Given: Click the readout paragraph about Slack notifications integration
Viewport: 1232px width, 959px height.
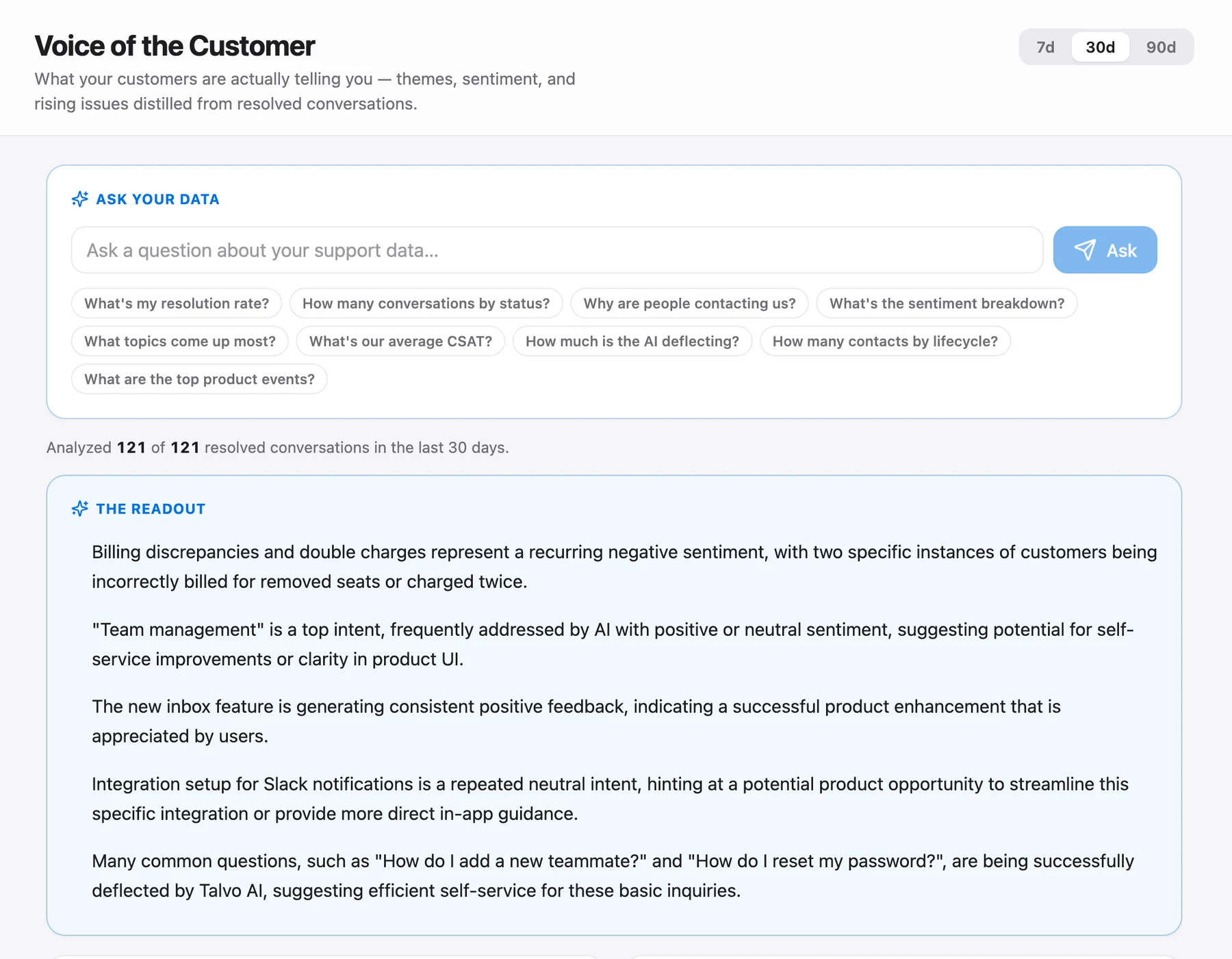Looking at the screenshot, I should tap(610, 799).
